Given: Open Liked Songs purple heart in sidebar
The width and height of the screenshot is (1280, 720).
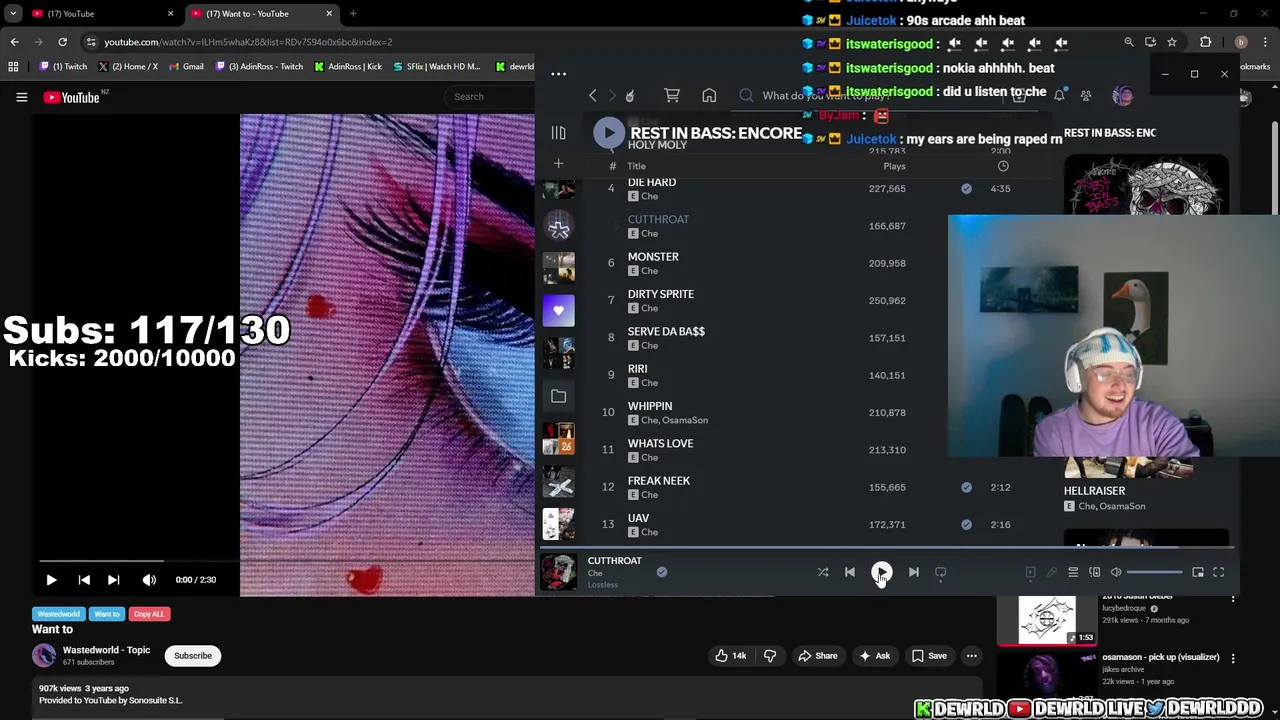Looking at the screenshot, I should click(558, 310).
